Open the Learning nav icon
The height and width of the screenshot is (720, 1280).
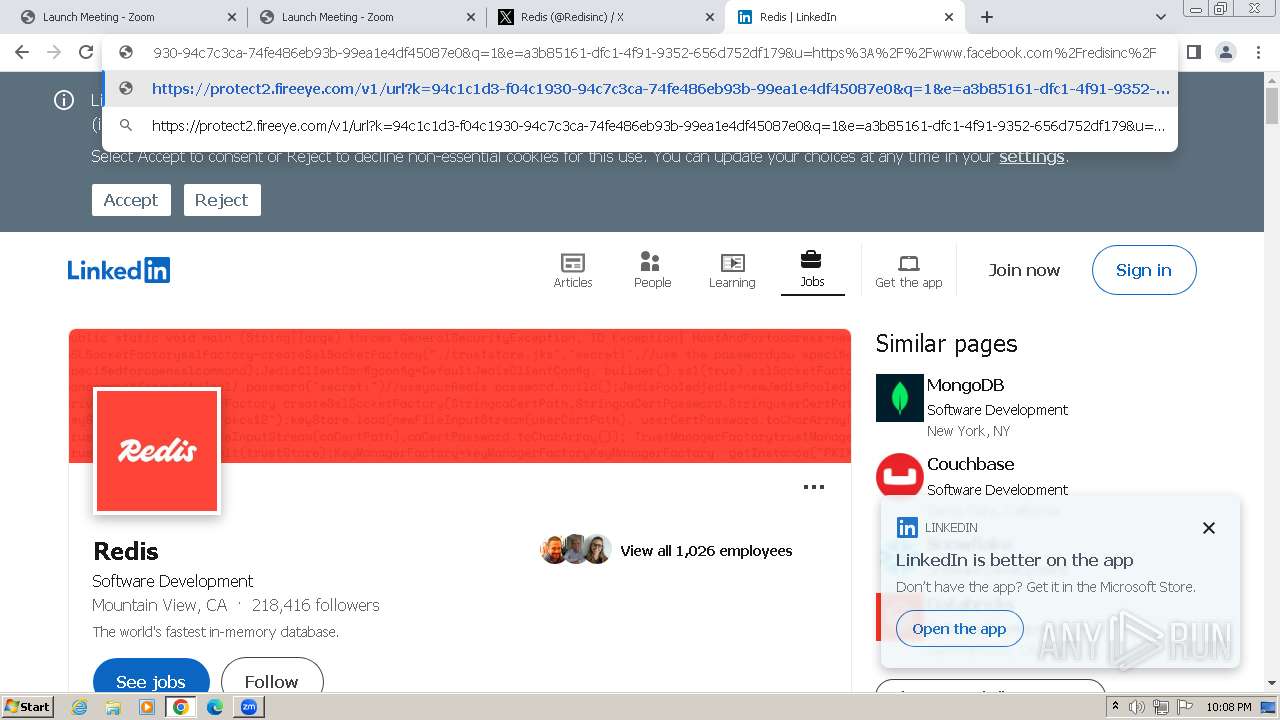732,270
